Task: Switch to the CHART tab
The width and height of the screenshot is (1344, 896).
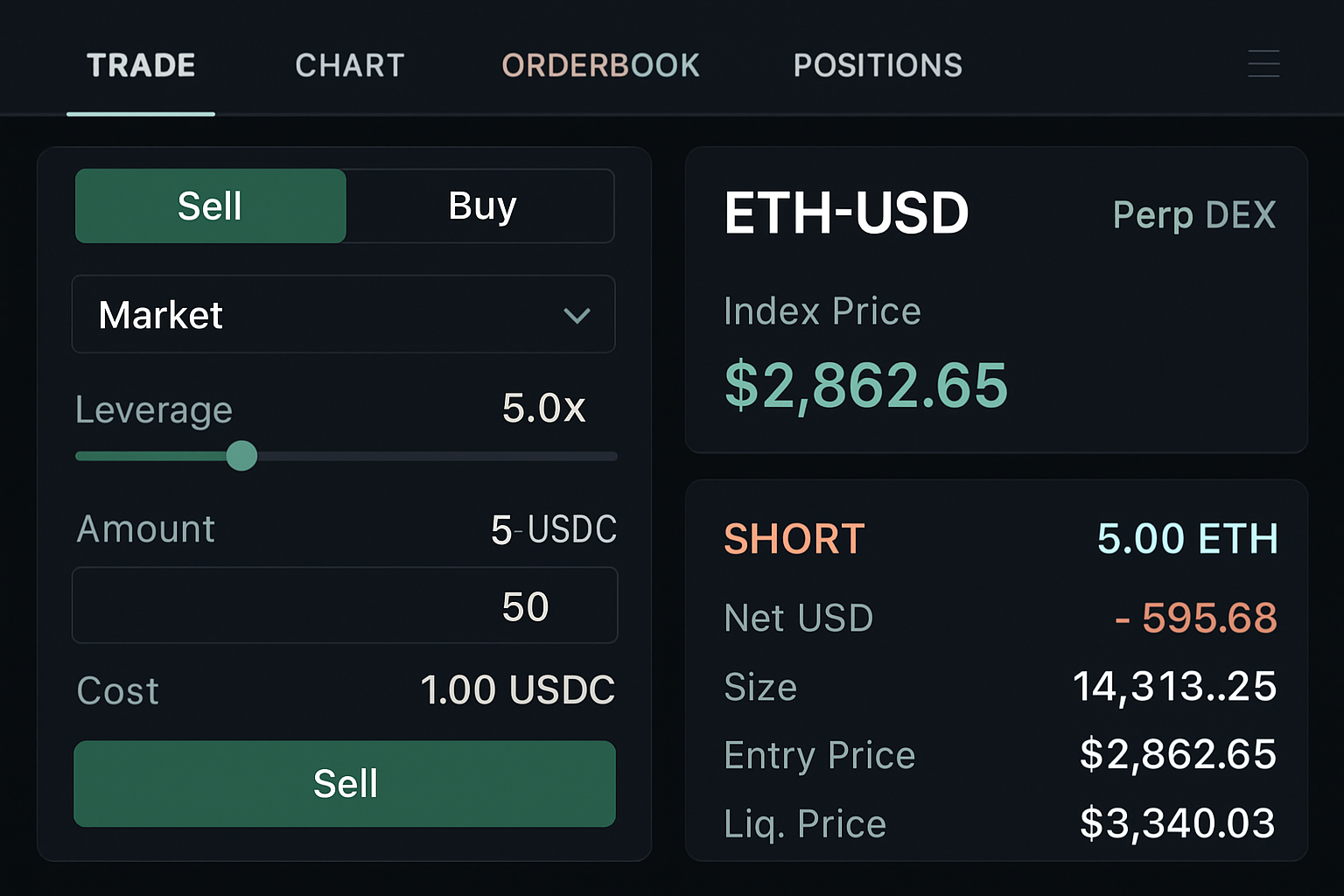Action: click(x=349, y=65)
